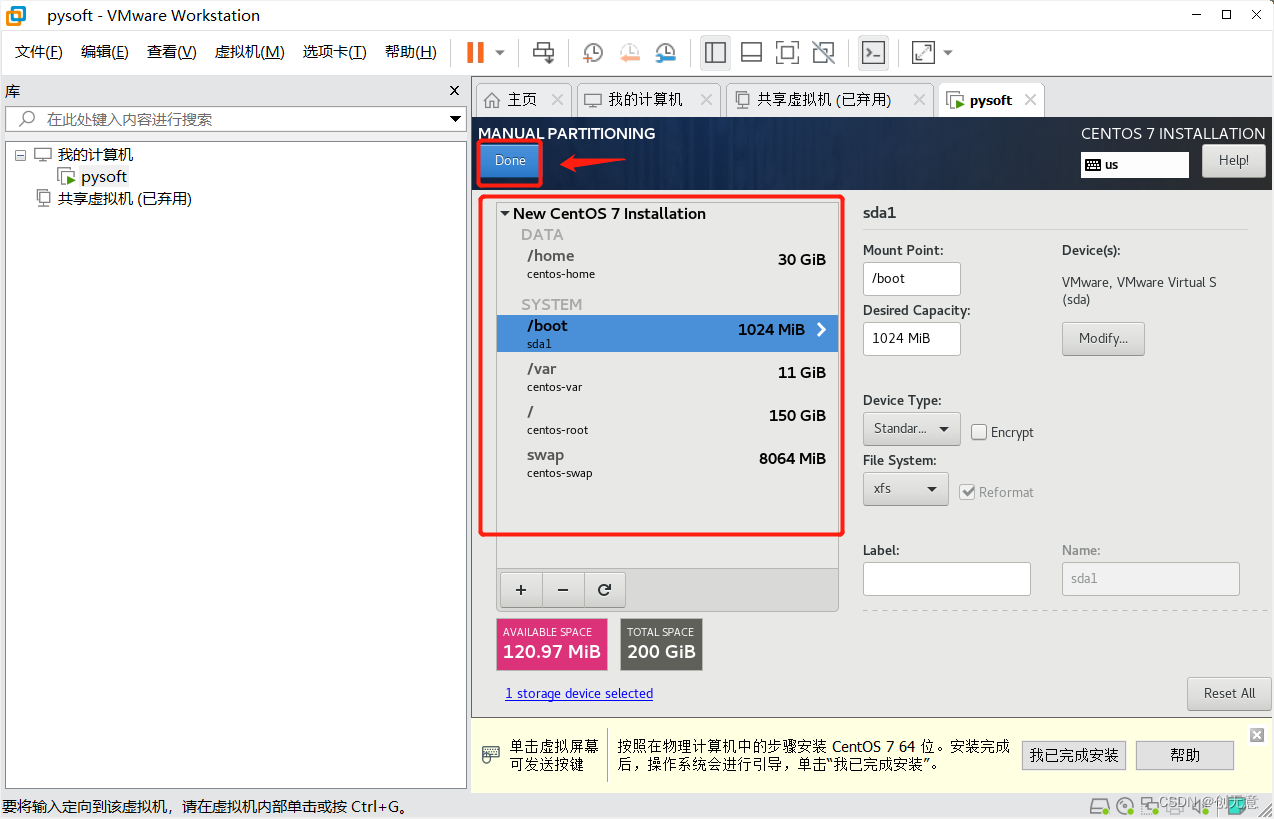Select the /var 11 GiB partition
1274x819 pixels.
(668, 377)
